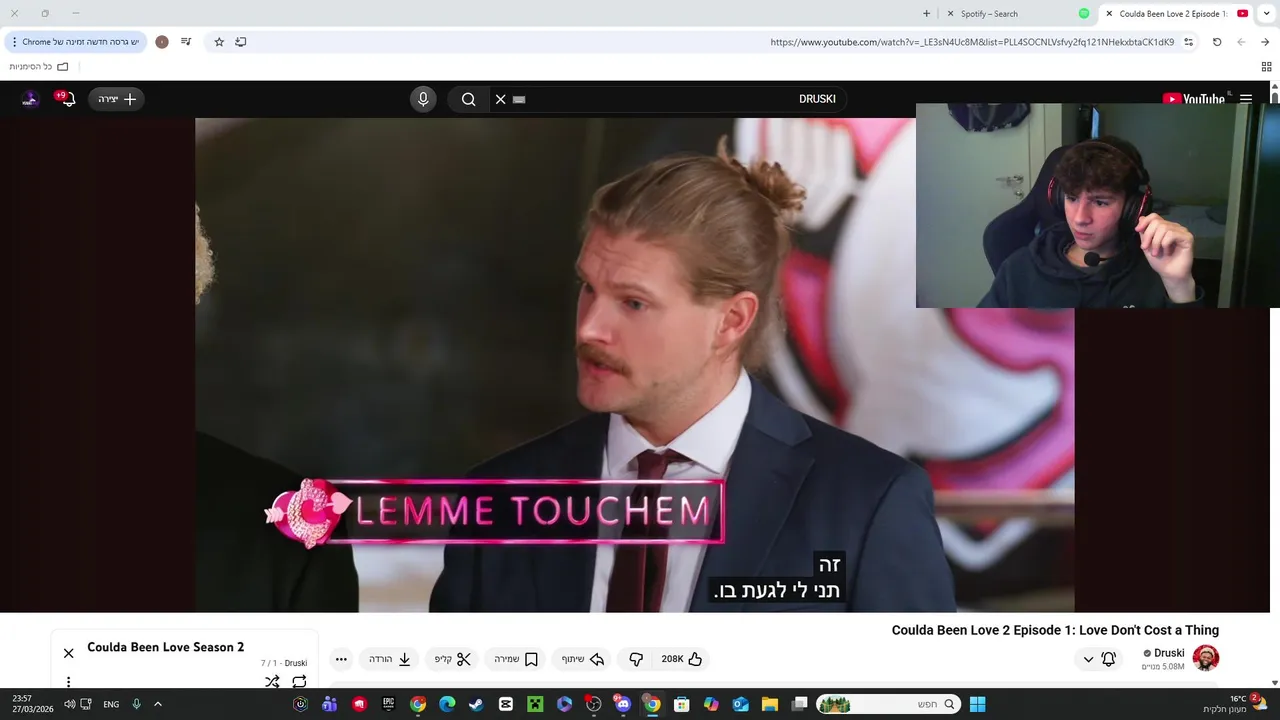Open Microsoft Edge from the taskbar
1280x720 pixels.
(x=447, y=705)
